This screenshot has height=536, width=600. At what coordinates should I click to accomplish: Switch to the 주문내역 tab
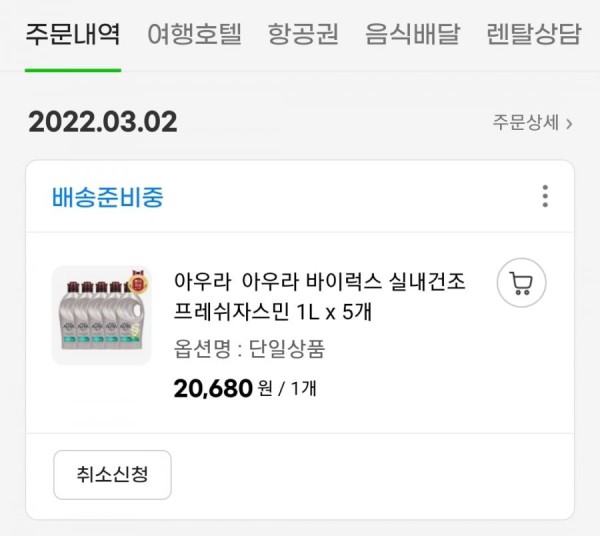(x=73, y=34)
